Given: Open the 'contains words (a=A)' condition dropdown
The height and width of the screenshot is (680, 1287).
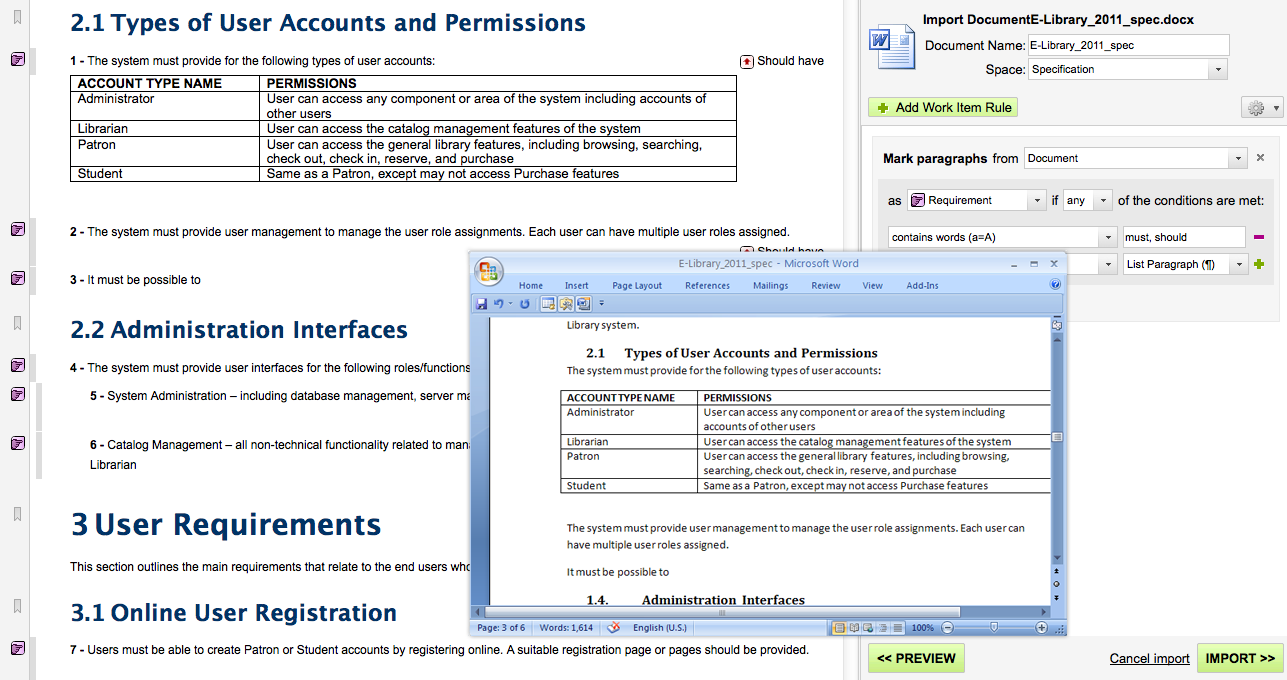Looking at the screenshot, I should point(1002,237).
